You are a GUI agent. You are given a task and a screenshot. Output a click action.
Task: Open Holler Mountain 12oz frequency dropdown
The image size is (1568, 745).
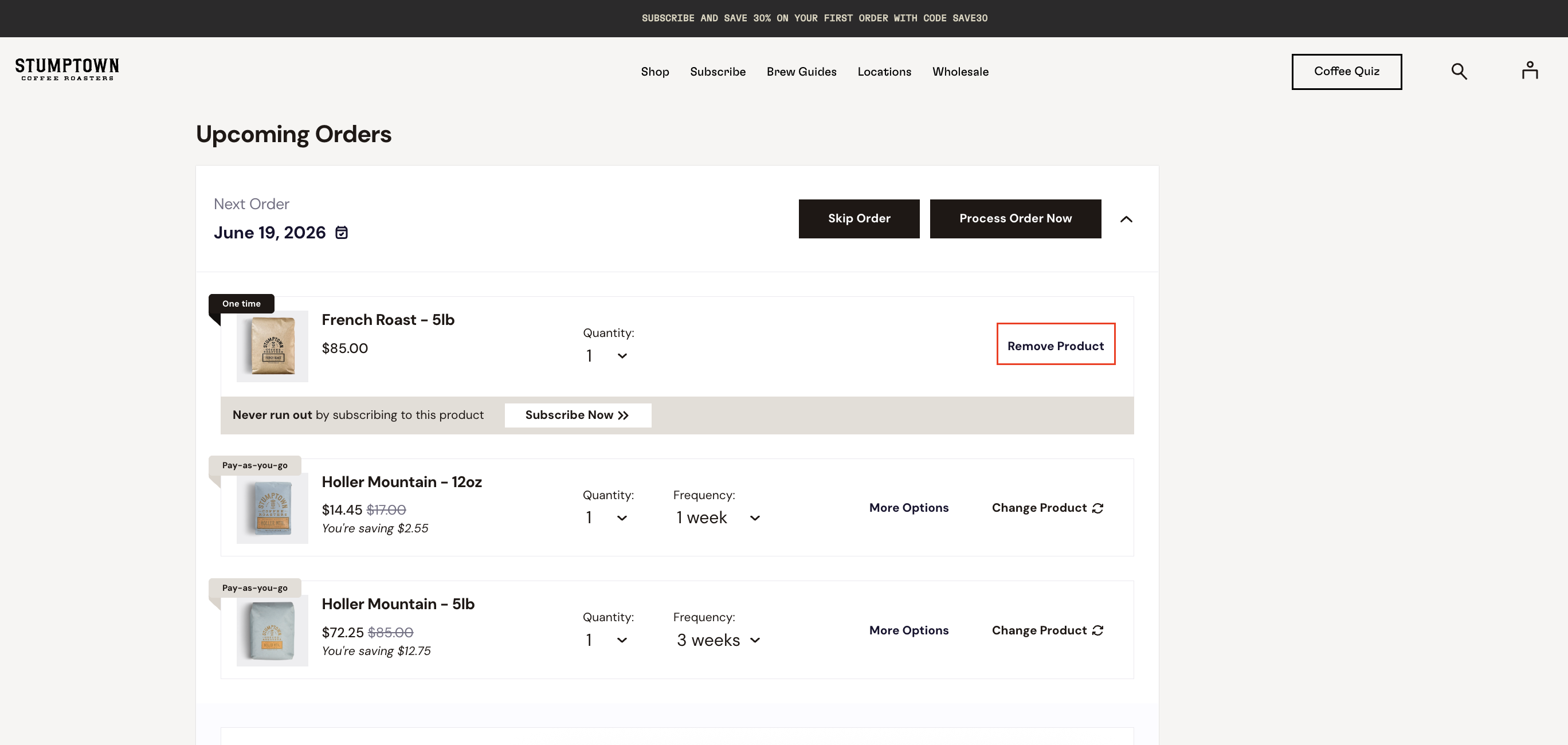718,518
